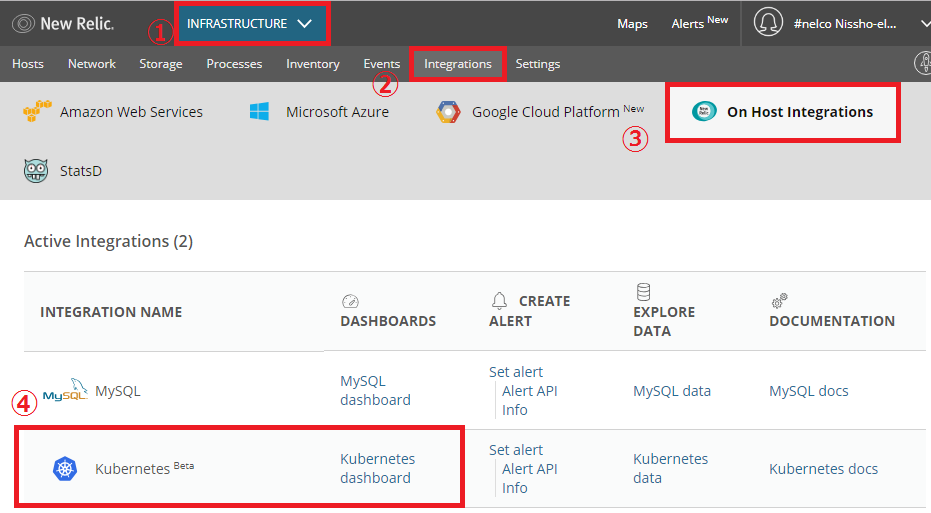931x513 pixels.
Task: Open the MySQL docs link
Action: [x=809, y=391]
